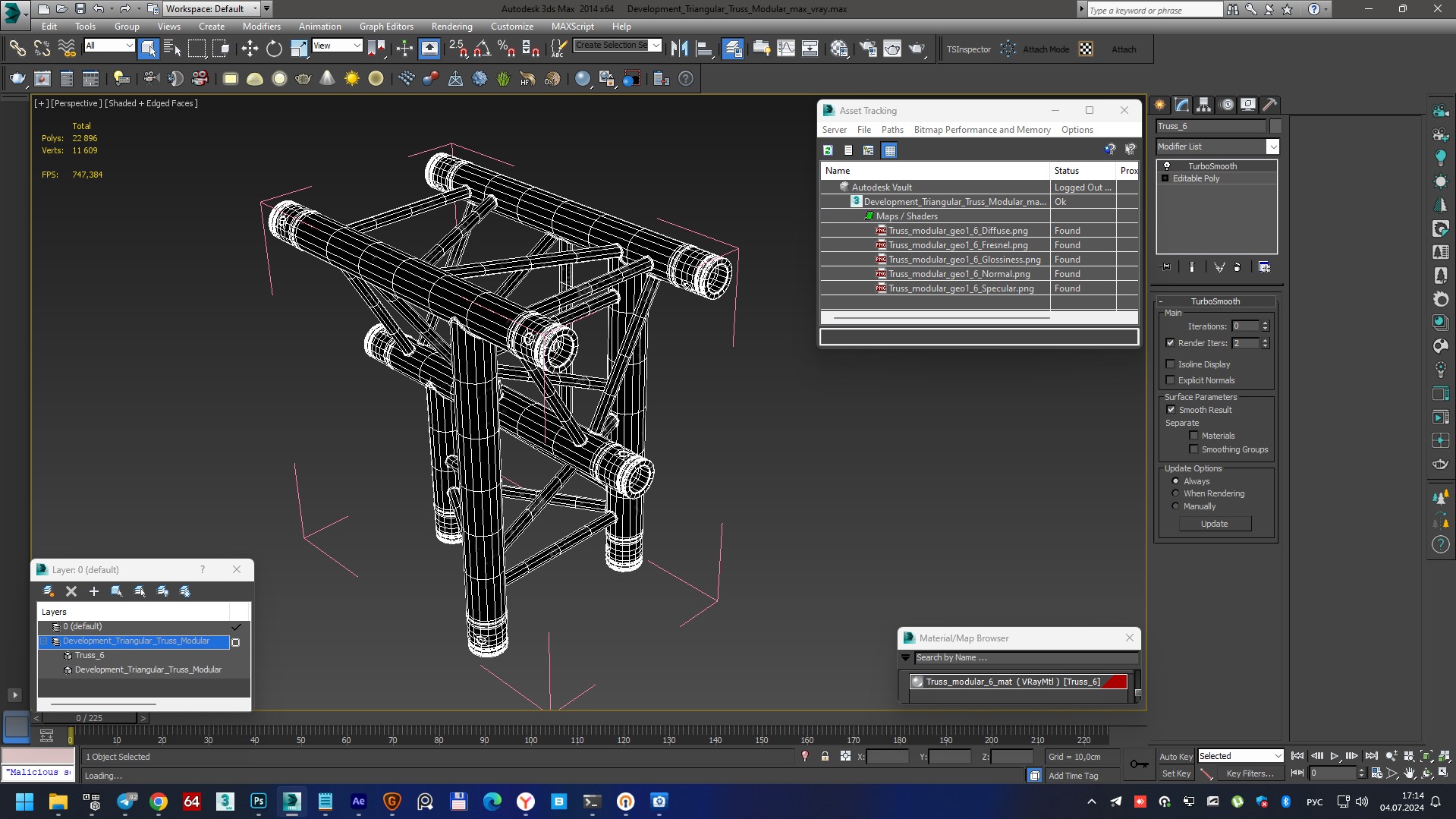Open Bitmap Performance and Memory menu
This screenshot has height=819, width=1456.
coord(982,130)
